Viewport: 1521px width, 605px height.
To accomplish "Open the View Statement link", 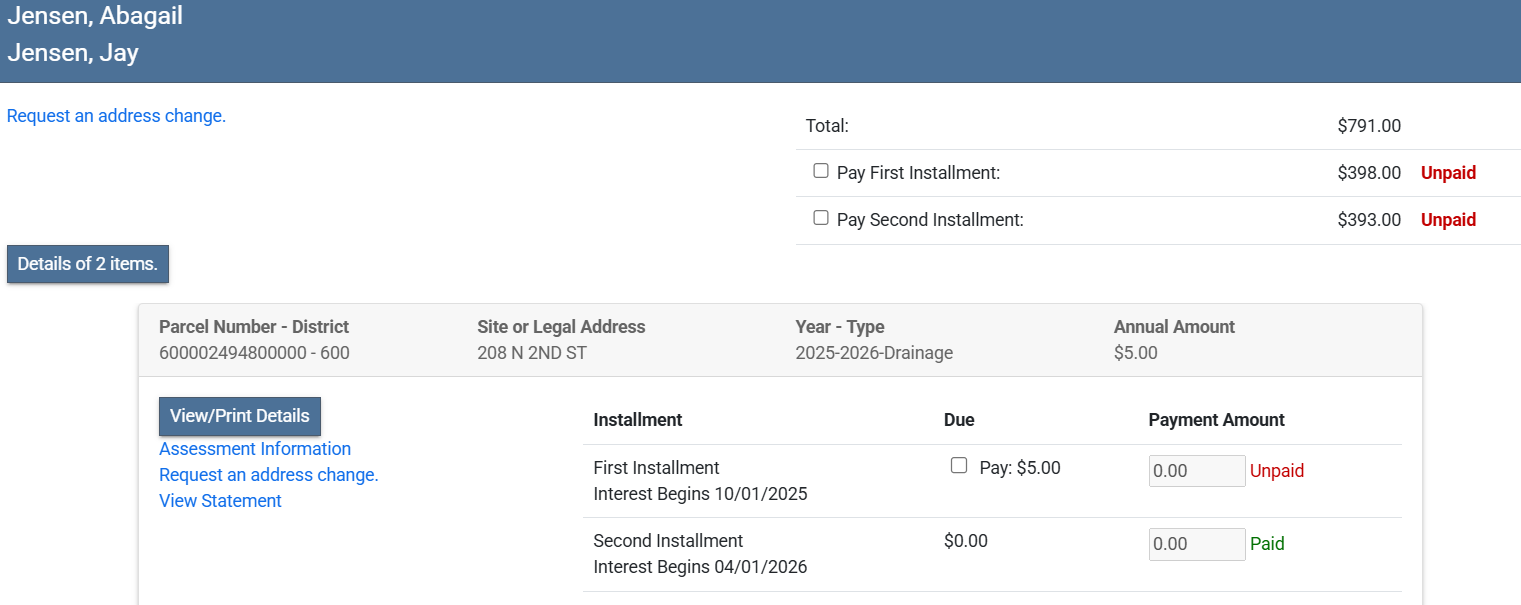I will 220,501.
